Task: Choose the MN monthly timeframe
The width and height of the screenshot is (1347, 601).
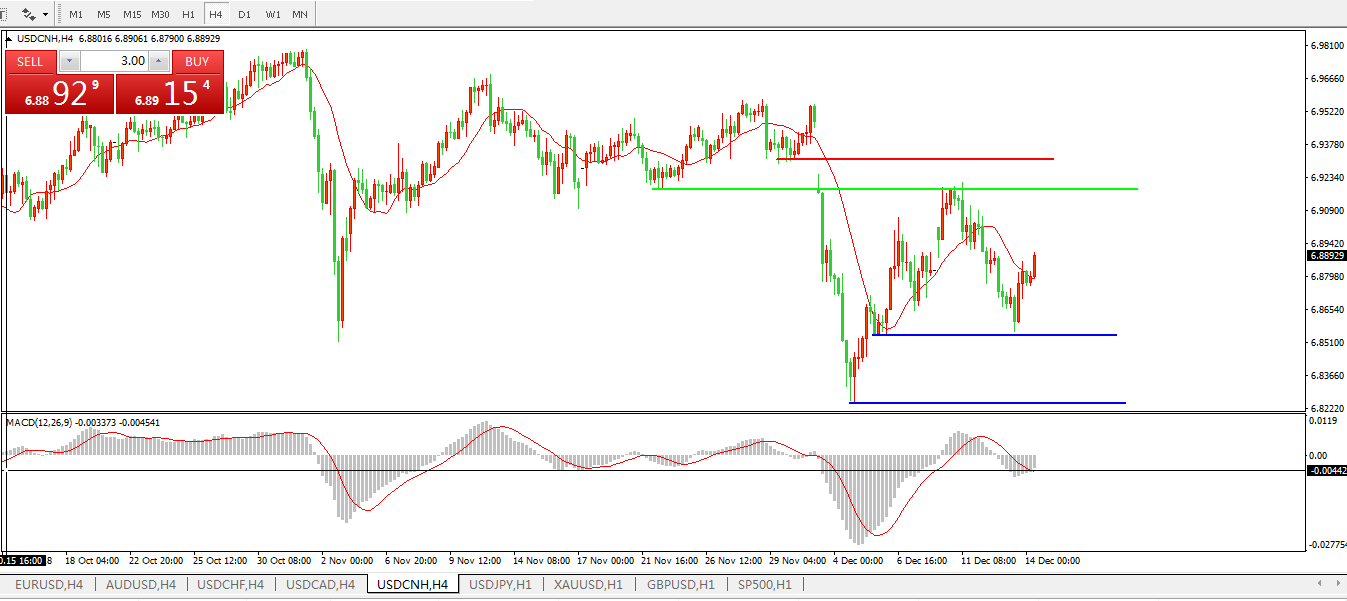Action: (300, 15)
